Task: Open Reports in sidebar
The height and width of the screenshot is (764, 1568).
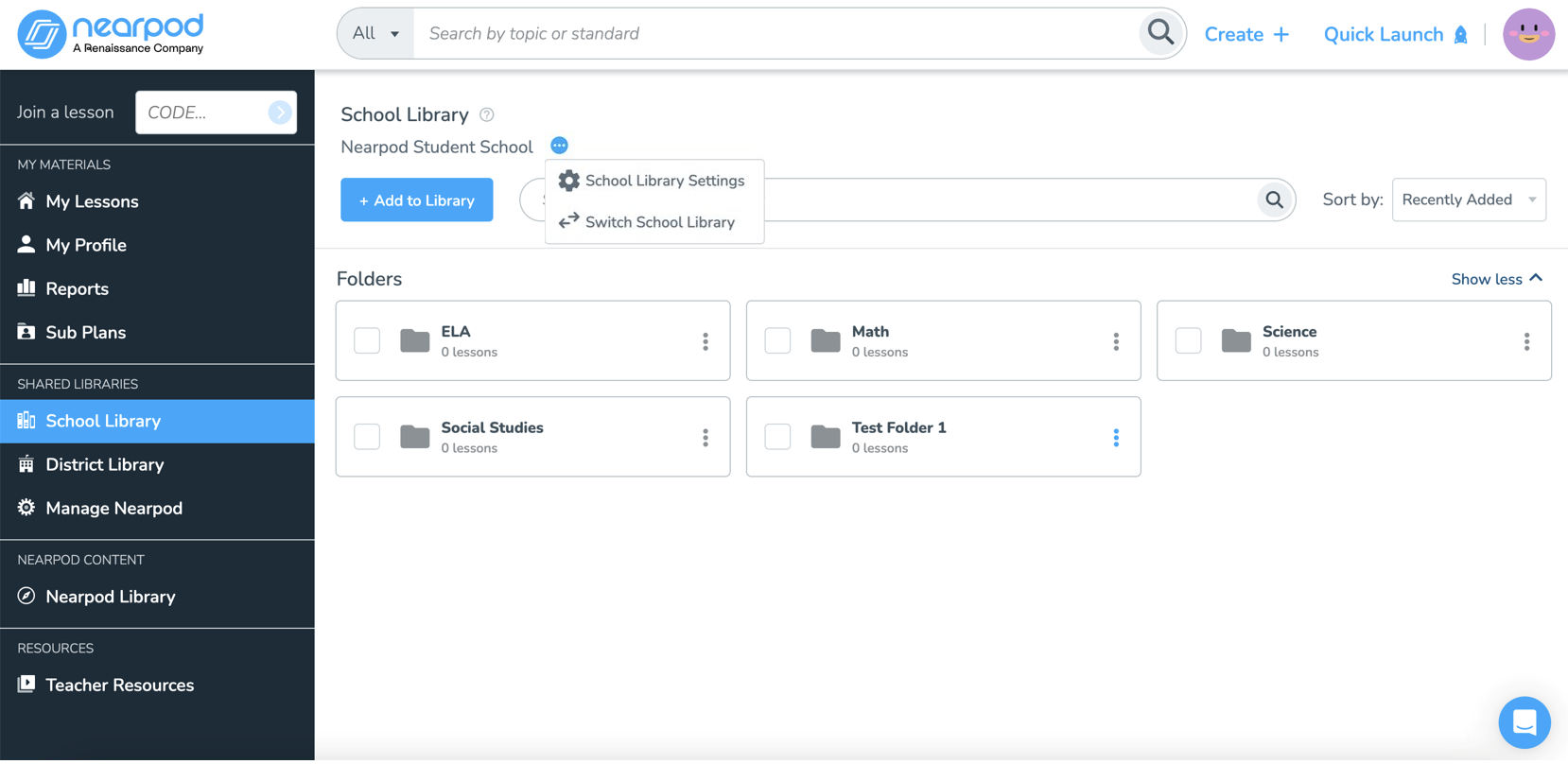Action: pyautogui.click(x=157, y=288)
